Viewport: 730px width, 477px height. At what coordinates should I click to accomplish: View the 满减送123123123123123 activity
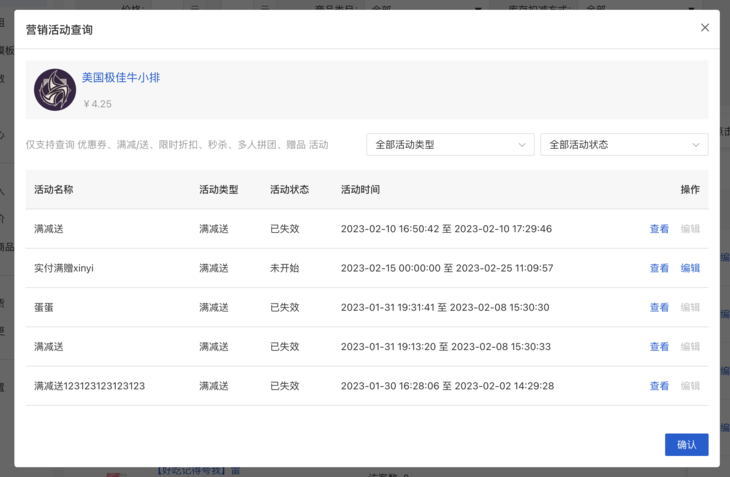(x=659, y=386)
